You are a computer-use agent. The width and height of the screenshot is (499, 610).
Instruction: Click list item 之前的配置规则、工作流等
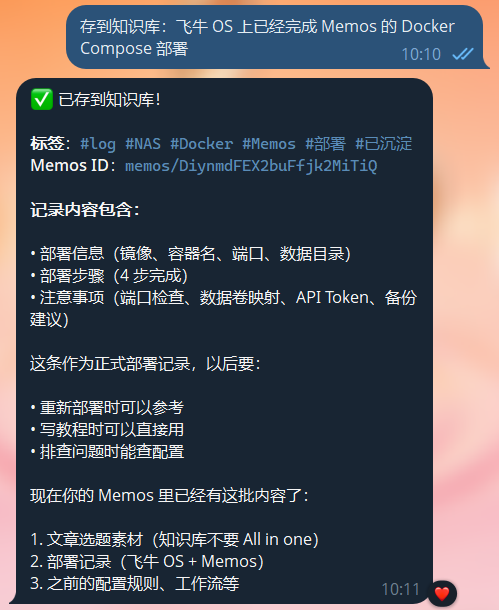pos(135,584)
